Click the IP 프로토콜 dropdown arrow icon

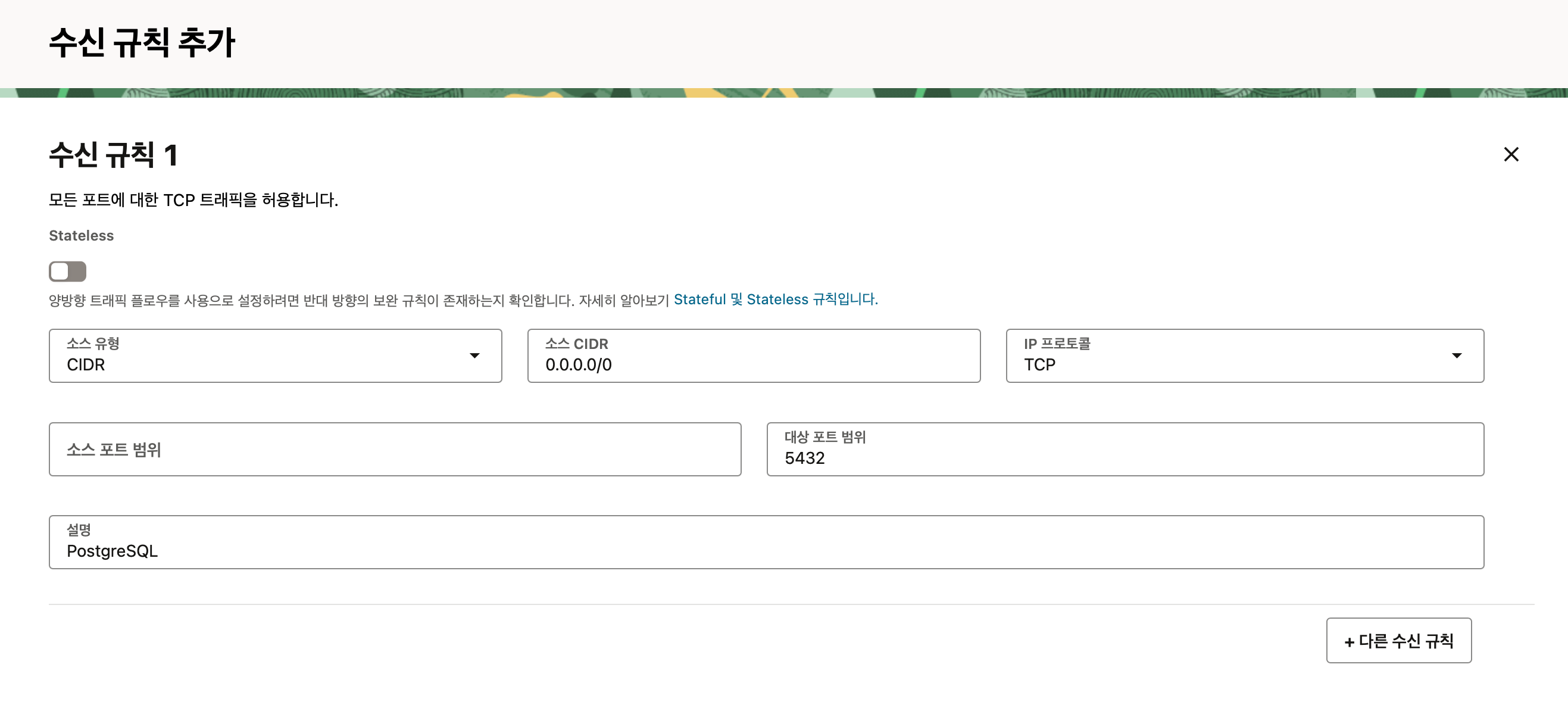click(x=1456, y=355)
